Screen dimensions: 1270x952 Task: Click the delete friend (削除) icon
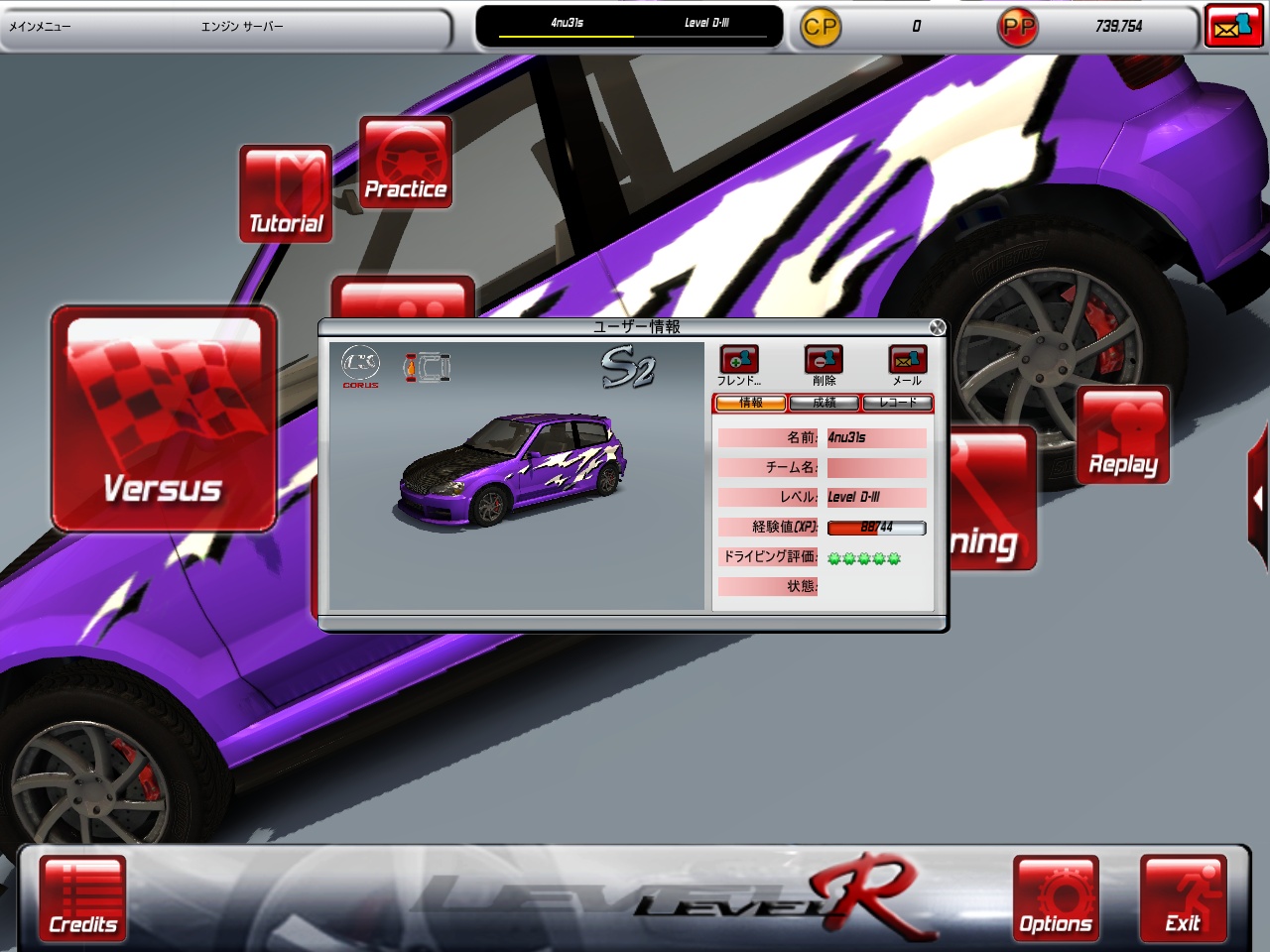824,360
